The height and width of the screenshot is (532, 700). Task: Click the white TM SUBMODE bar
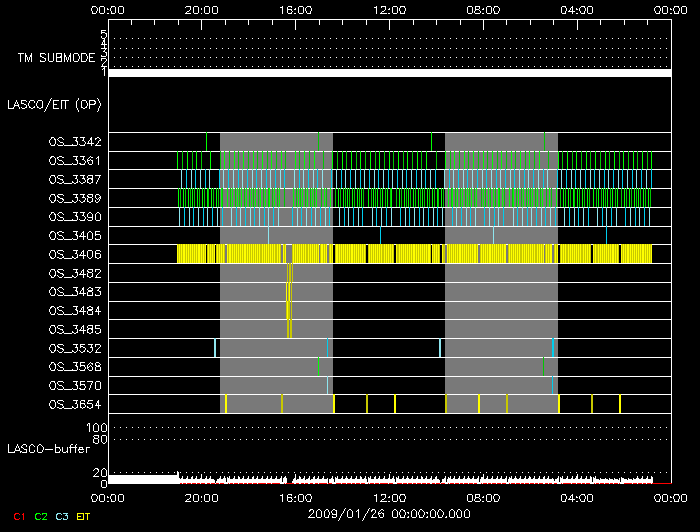pyautogui.click(x=389, y=73)
